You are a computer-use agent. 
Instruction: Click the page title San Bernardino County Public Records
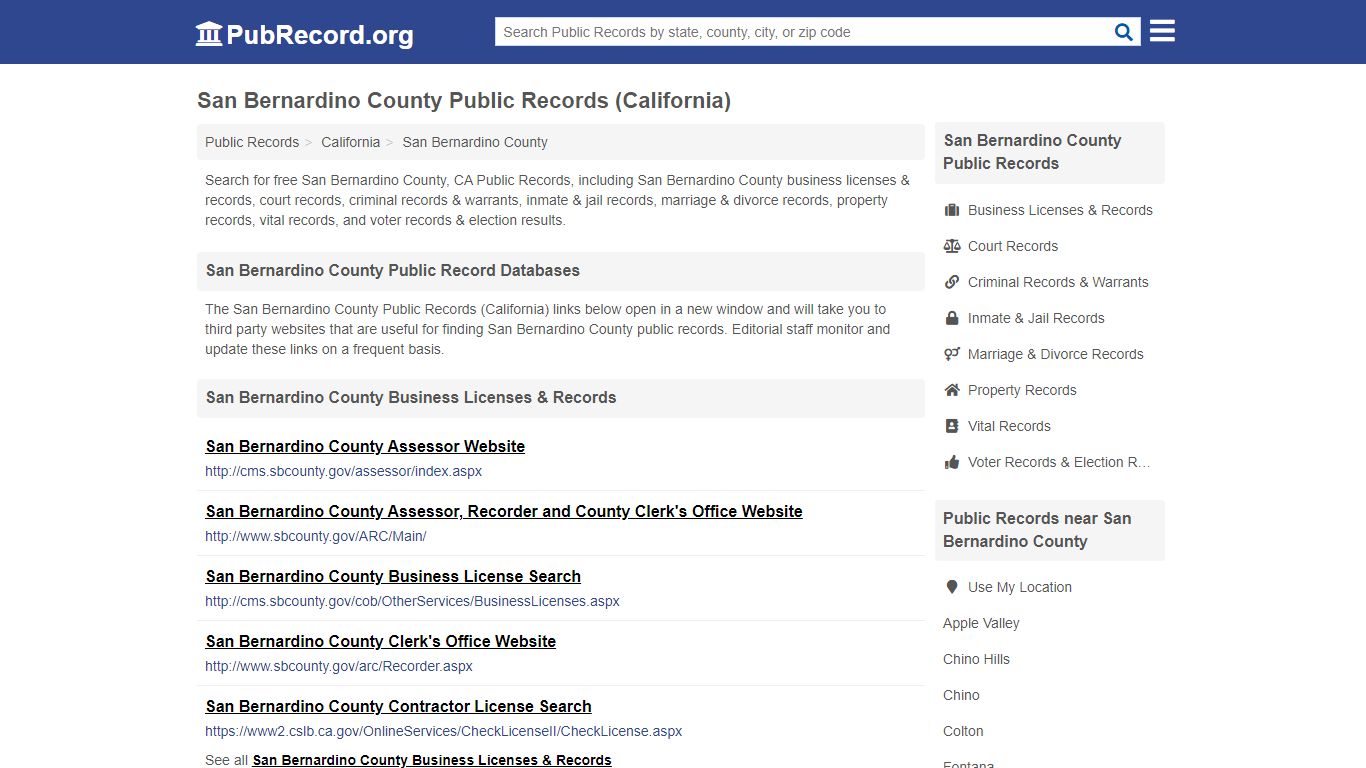pyautogui.click(x=464, y=101)
